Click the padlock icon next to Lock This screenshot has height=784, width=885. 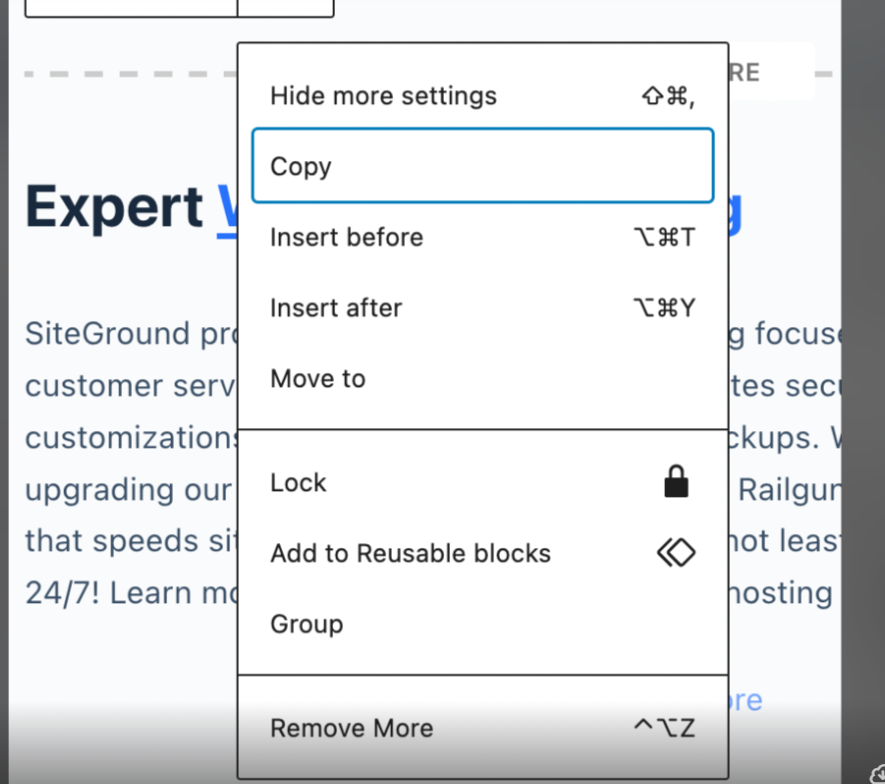point(676,482)
